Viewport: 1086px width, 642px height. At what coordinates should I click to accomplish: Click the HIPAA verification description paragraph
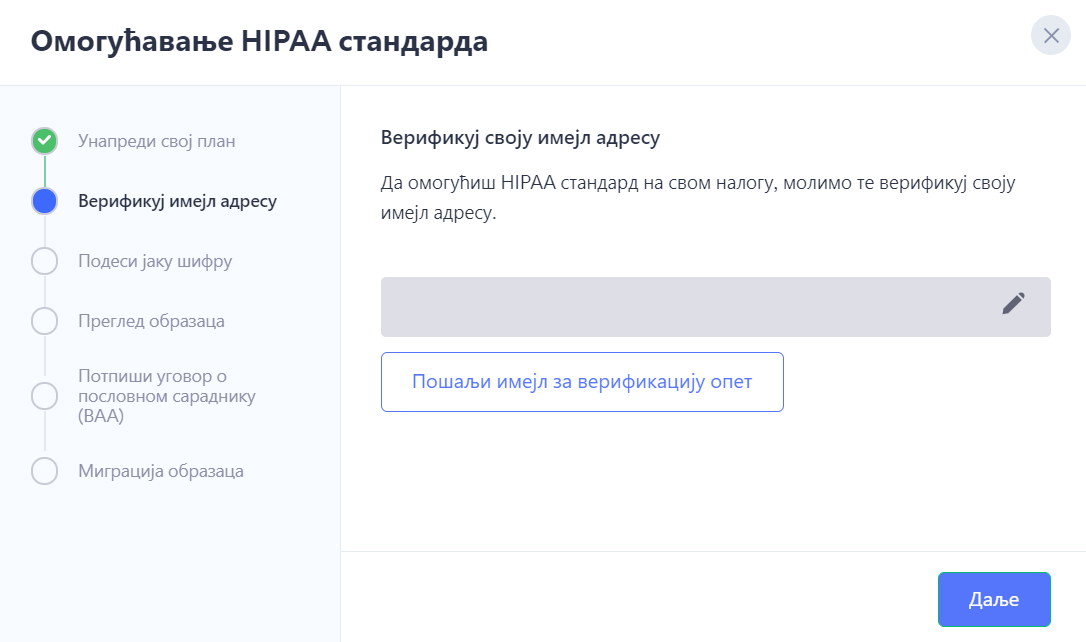coord(698,197)
